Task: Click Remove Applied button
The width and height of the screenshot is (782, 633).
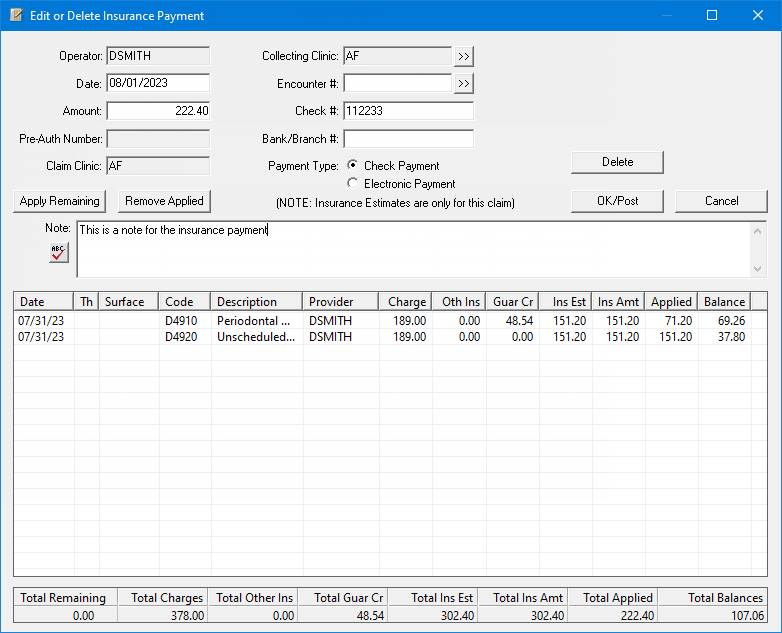Action: (x=164, y=201)
